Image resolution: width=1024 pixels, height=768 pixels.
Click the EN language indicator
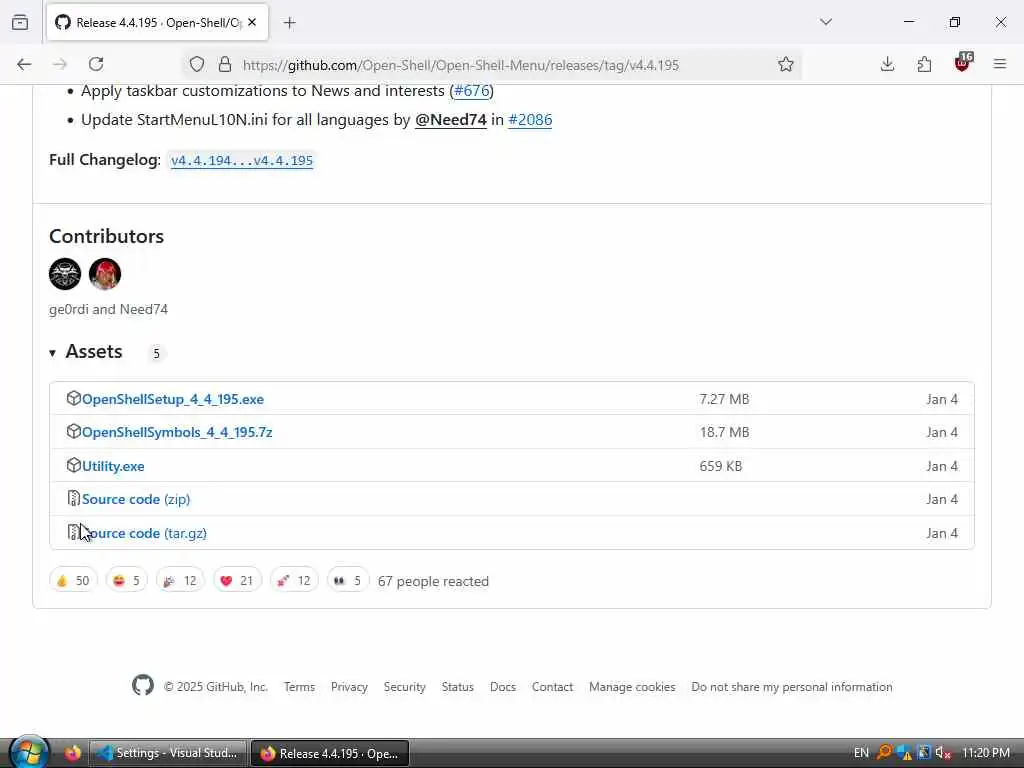[861, 753]
